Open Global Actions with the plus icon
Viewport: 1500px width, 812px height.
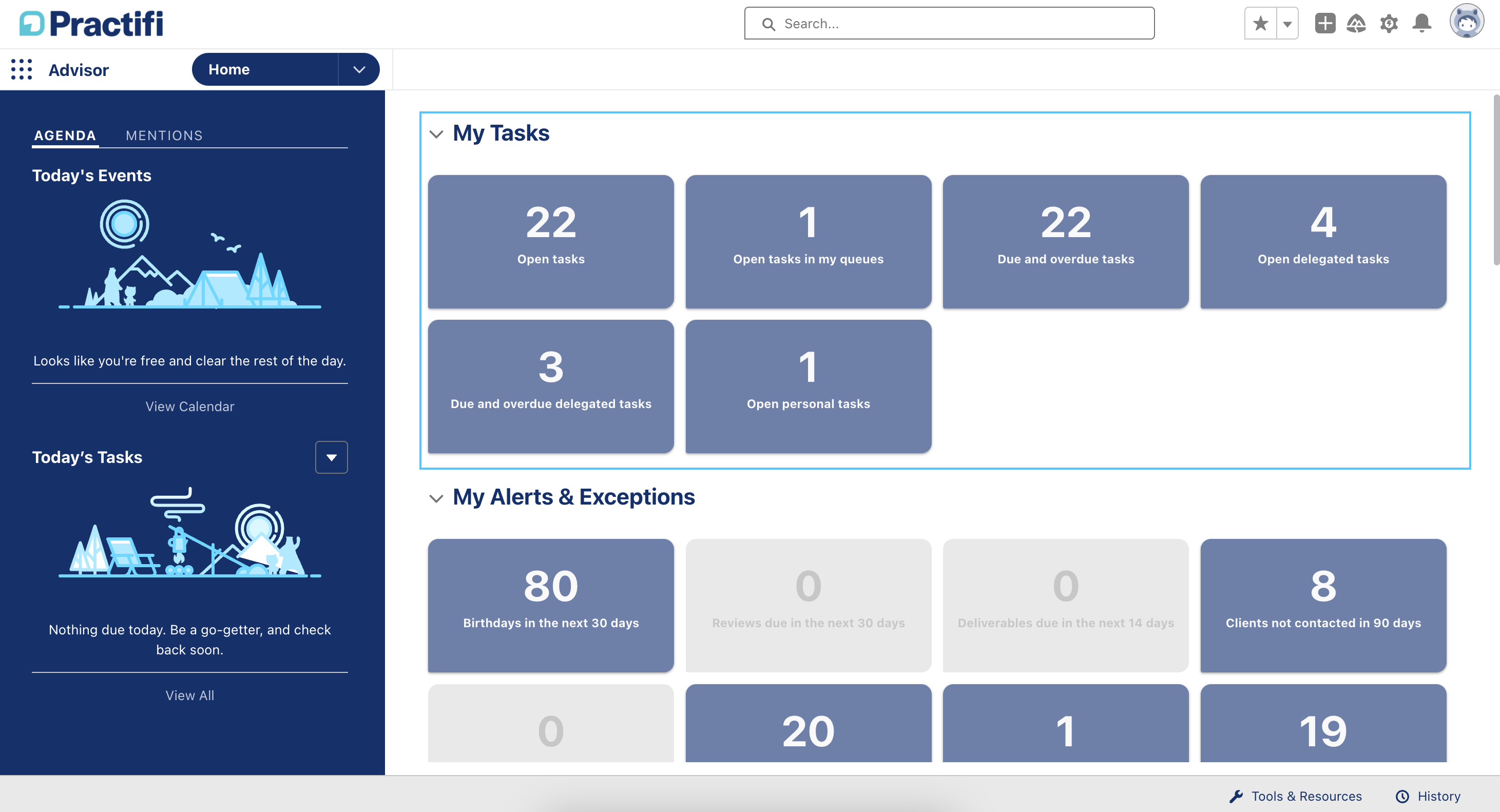1325,23
